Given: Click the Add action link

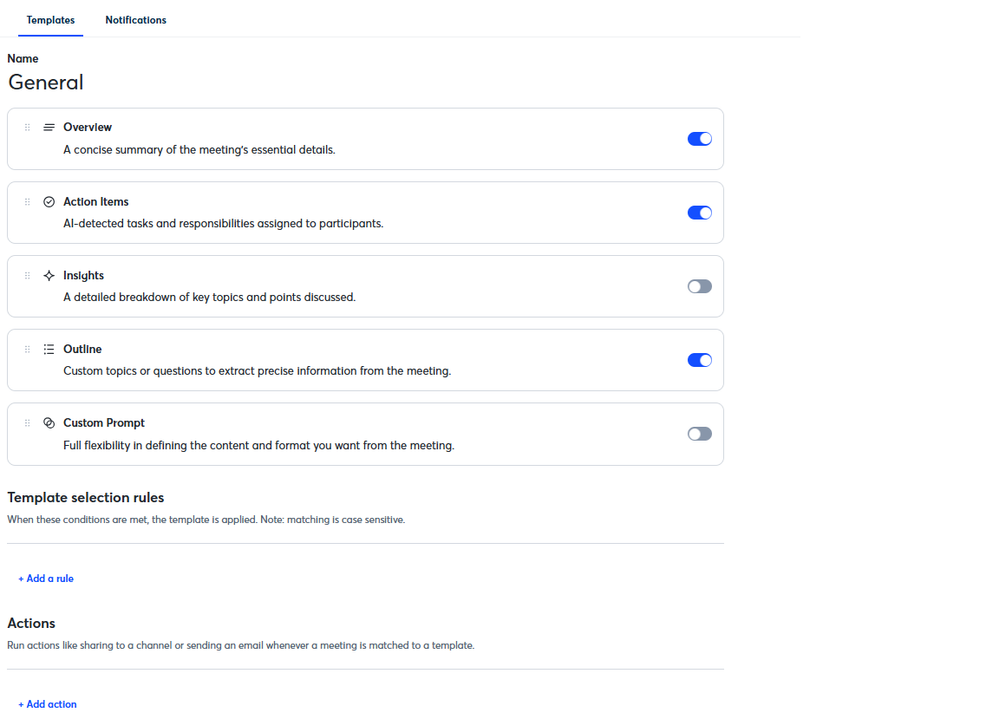Looking at the screenshot, I should [48, 705].
